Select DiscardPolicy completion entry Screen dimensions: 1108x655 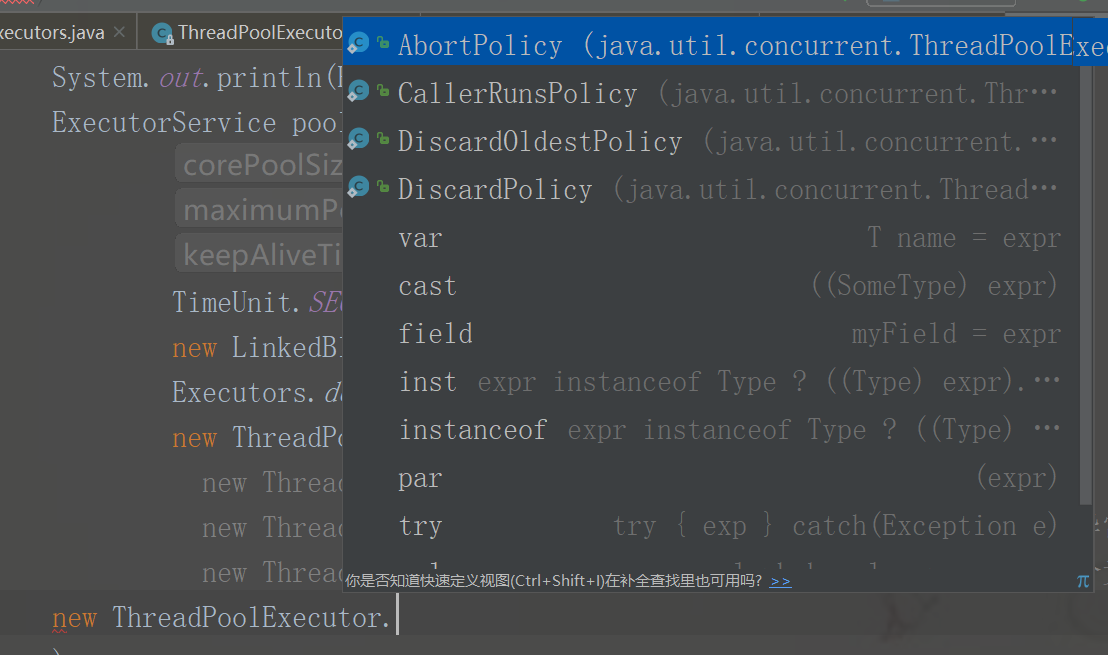tap(712, 189)
